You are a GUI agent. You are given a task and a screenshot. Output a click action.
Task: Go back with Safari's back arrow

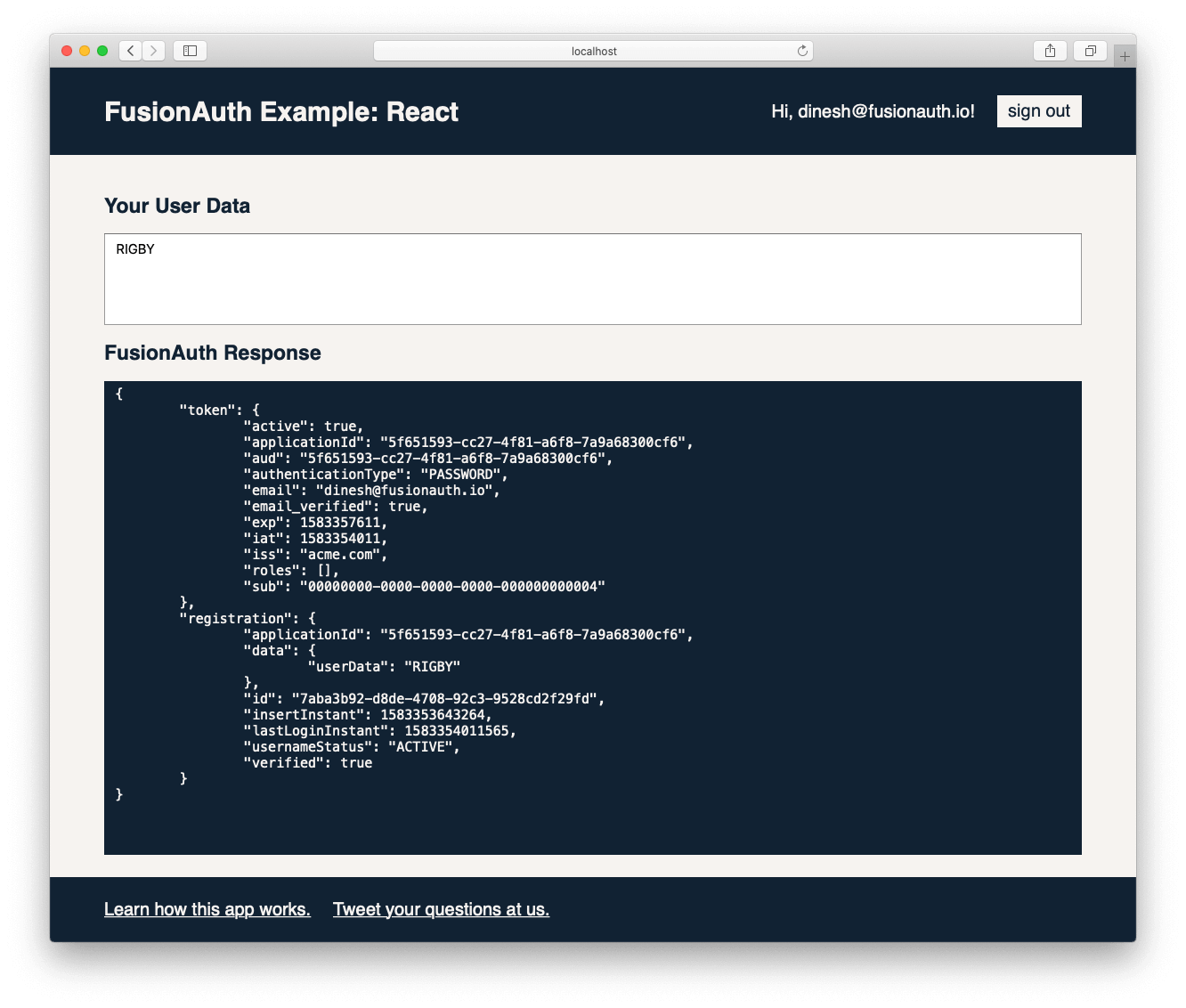click(131, 51)
